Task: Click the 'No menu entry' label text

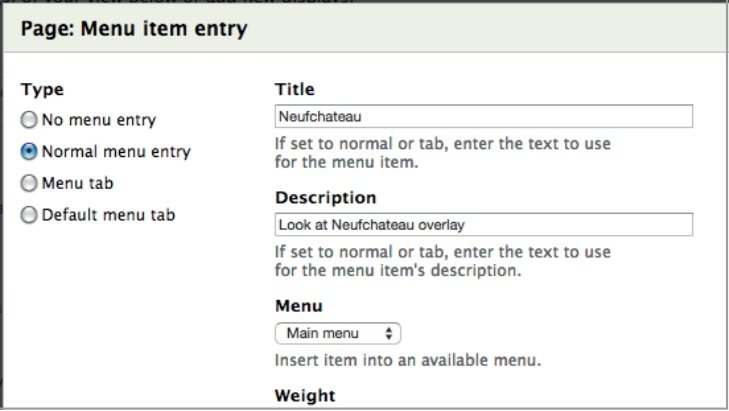Action: tap(99, 121)
